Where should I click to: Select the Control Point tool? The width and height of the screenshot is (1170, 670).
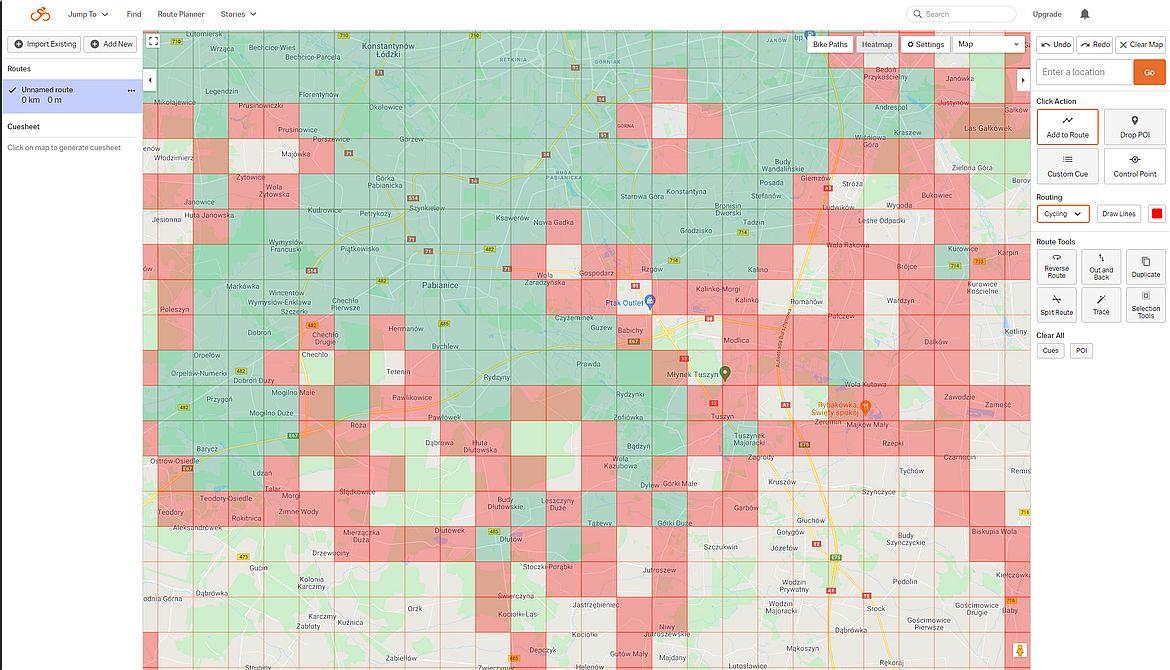pos(1134,166)
